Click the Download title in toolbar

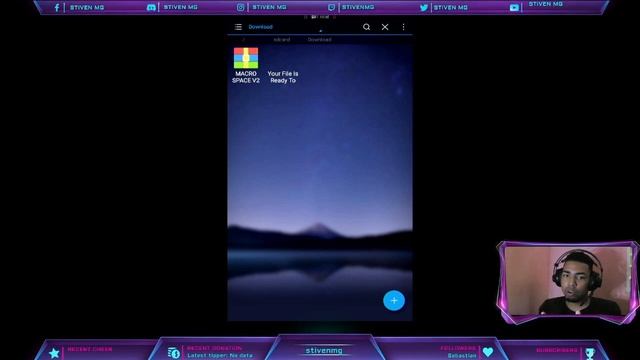point(260,27)
